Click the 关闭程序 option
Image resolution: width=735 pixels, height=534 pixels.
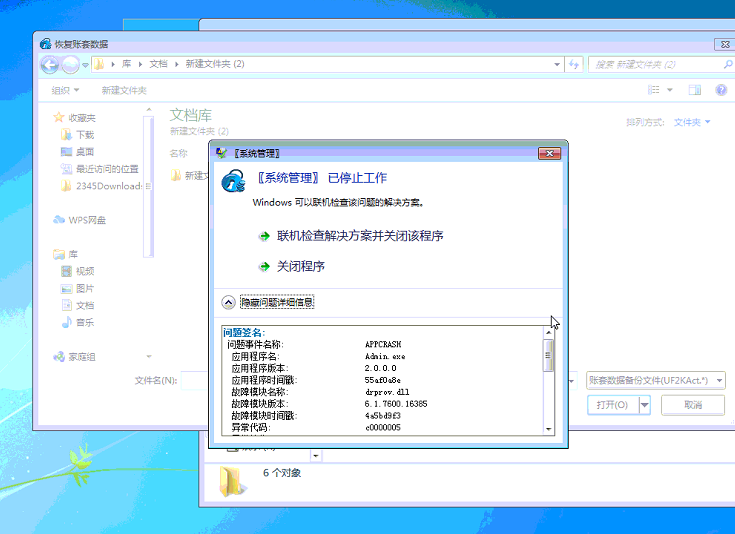(300, 267)
